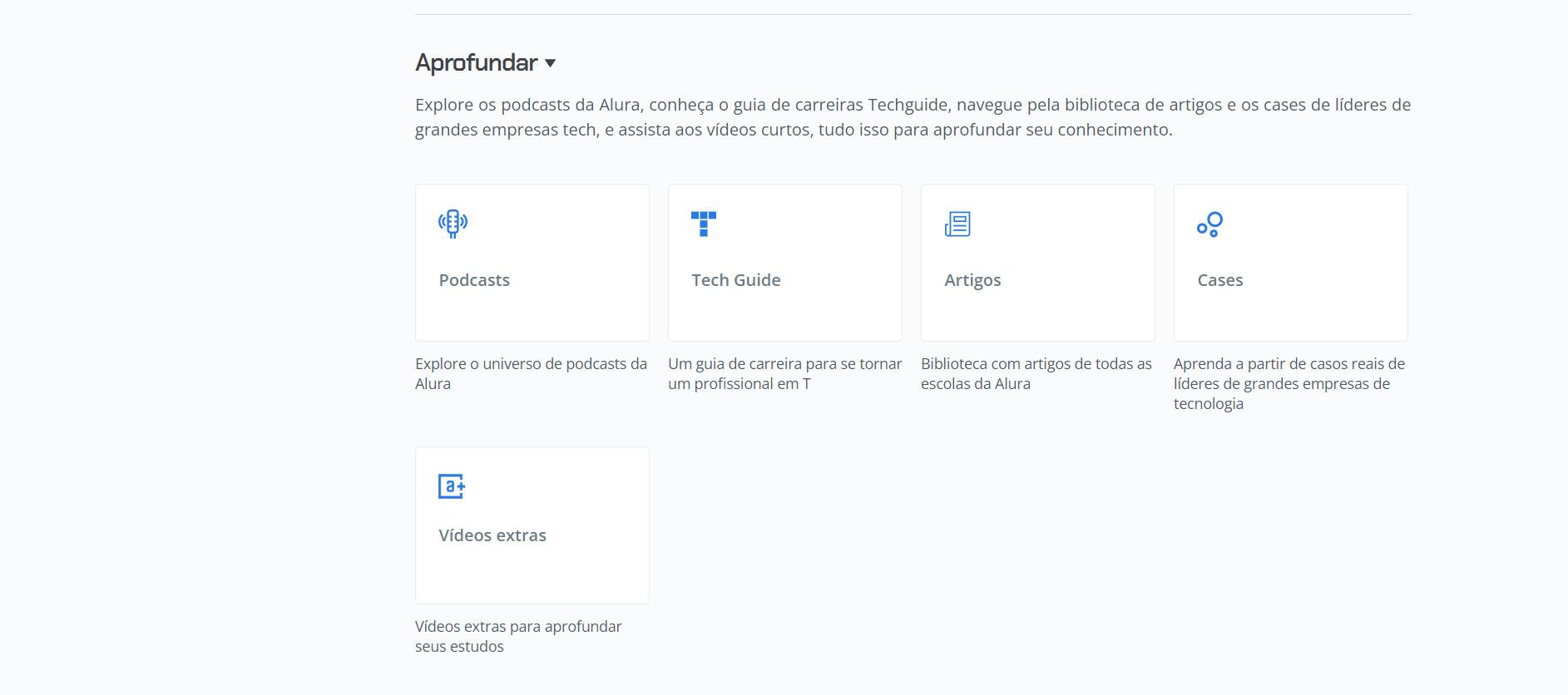
Task: Click the Cases bubbles icon
Action: [1209, 224]
